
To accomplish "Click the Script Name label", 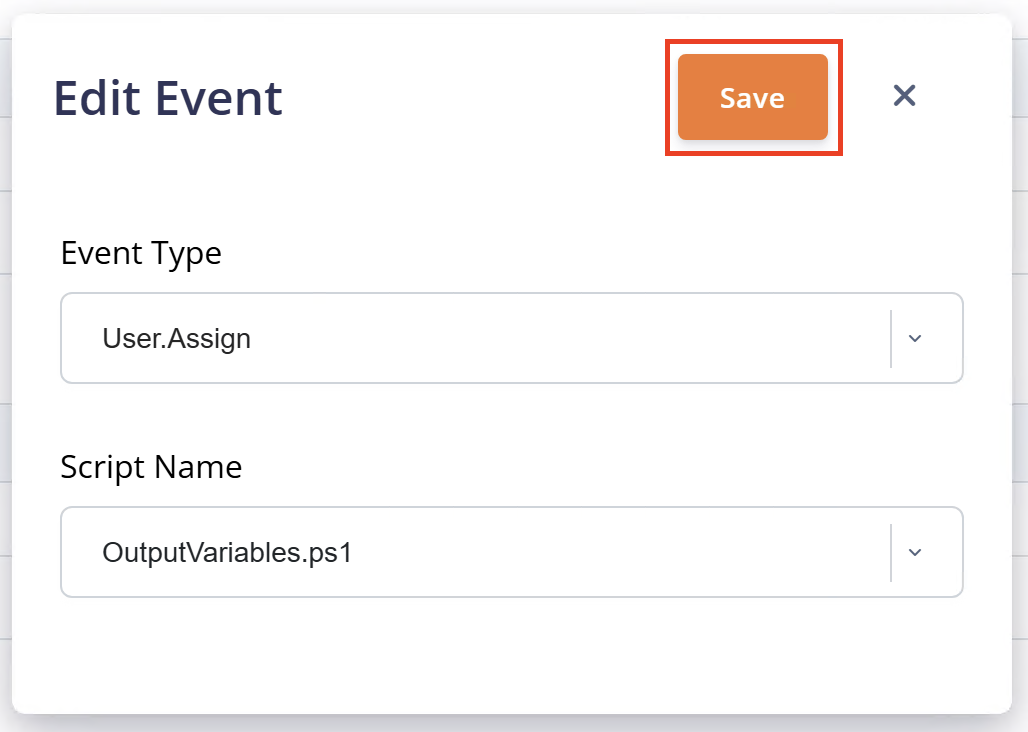I will point(151,467).
